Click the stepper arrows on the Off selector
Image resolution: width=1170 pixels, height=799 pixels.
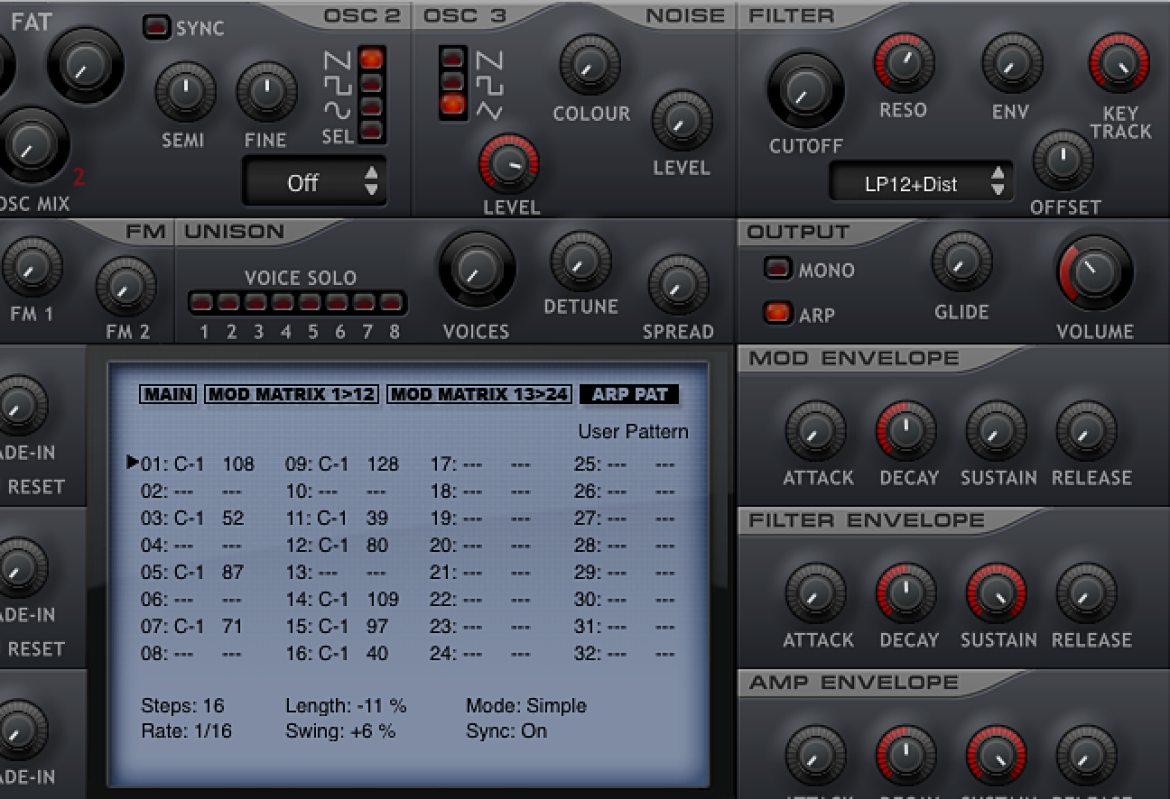point(371,181)
